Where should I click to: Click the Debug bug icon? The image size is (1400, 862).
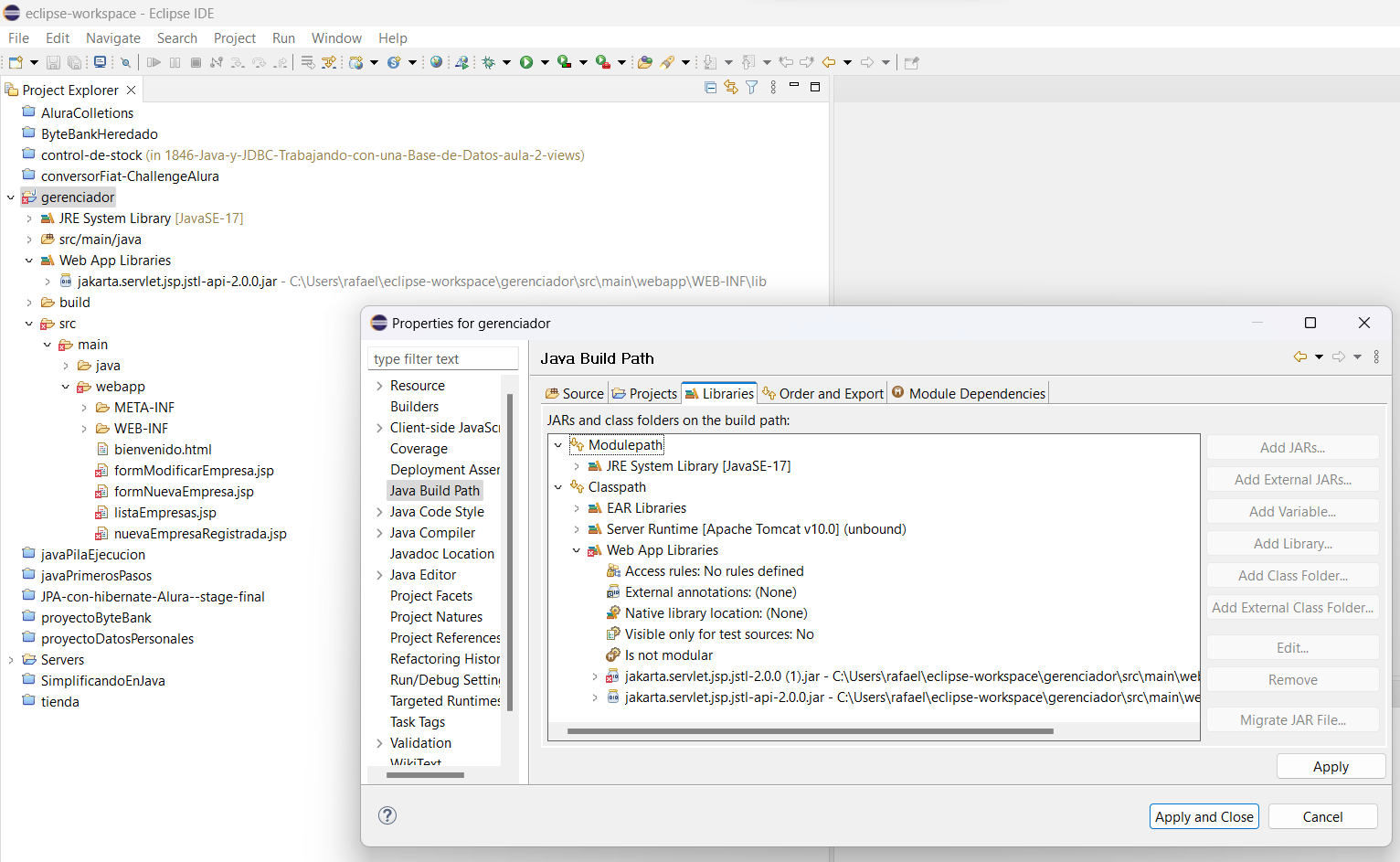(489, 62)
